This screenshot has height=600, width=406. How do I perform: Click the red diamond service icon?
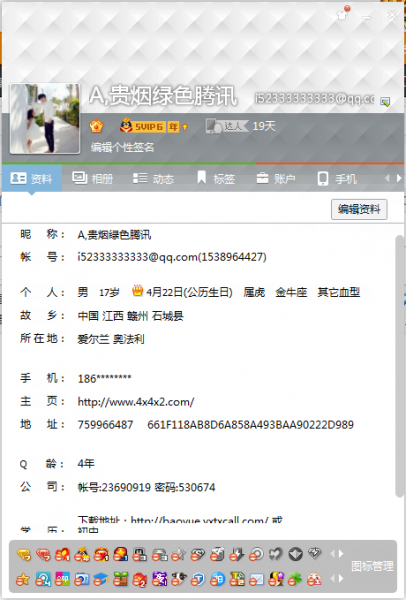pyautogui.click(x=43, y=554)
